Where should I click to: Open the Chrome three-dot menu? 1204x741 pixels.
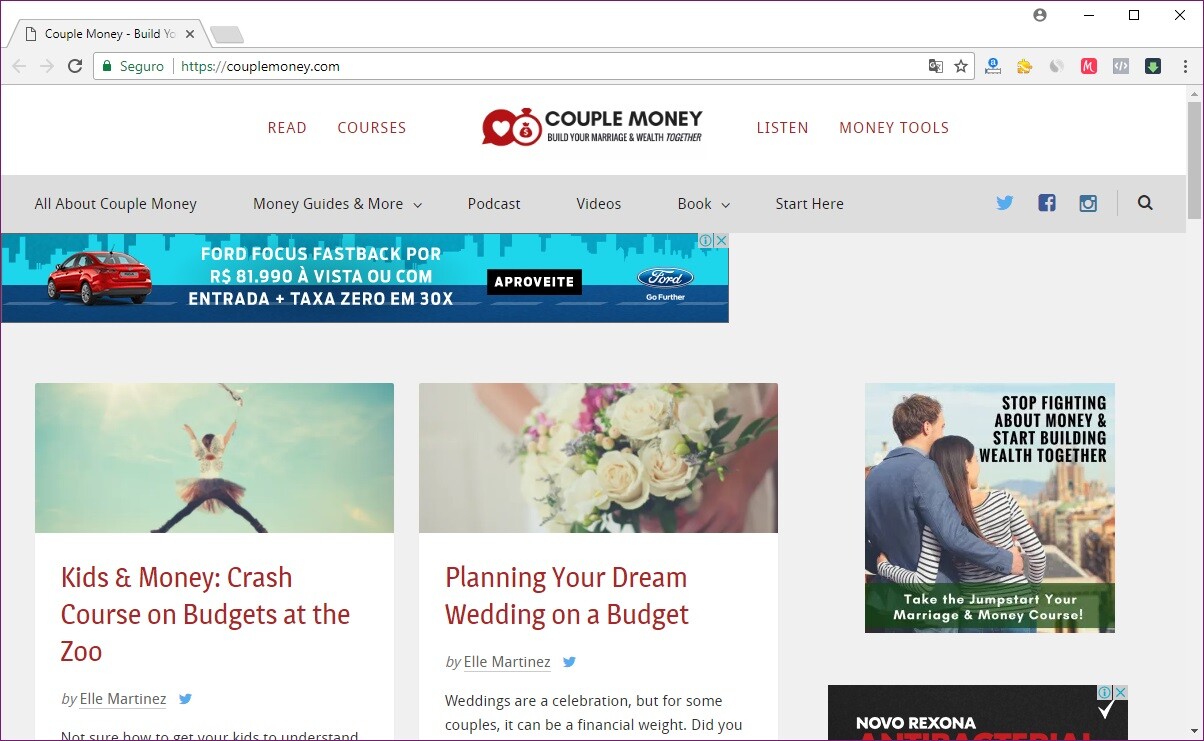coord(1186,66)
